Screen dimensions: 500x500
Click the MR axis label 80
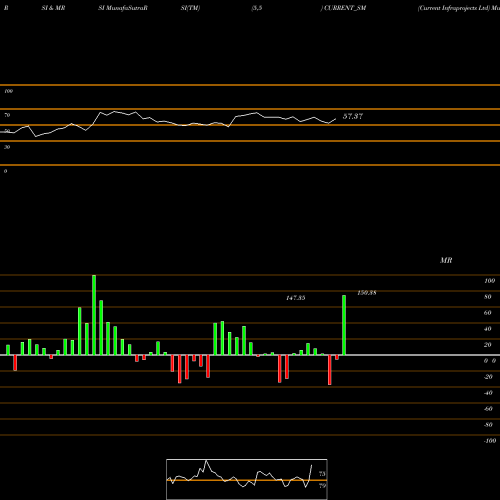pyautogui.click(x=488, y=297)
